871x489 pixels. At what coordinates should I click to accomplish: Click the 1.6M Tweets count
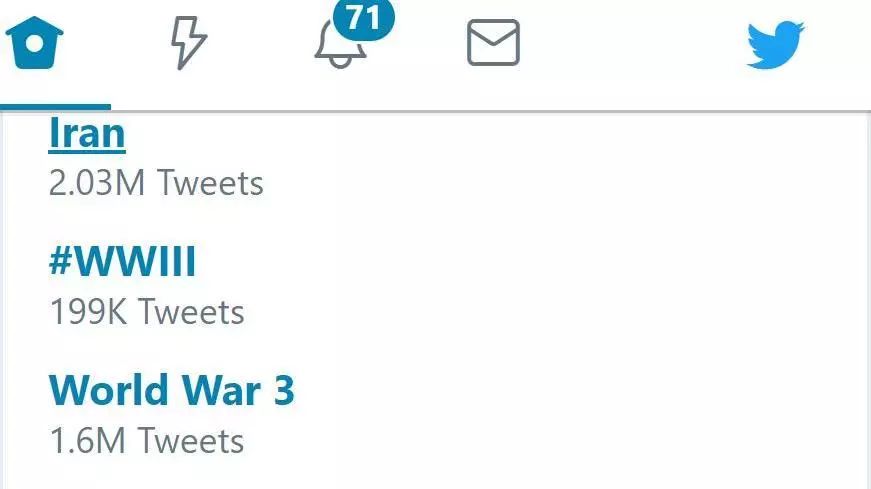pyautogui.click(x=147, y=441)
